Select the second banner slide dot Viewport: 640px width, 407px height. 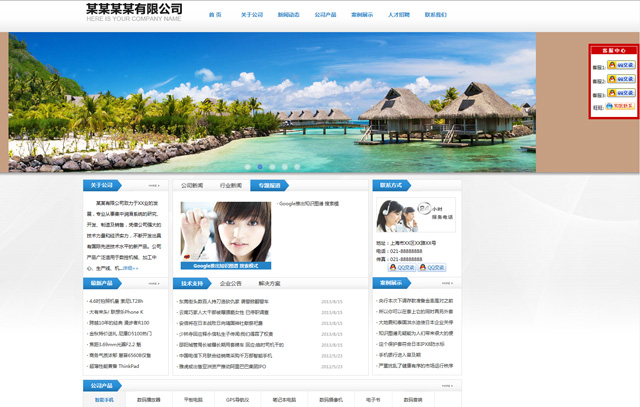click(x=260, y=167)
